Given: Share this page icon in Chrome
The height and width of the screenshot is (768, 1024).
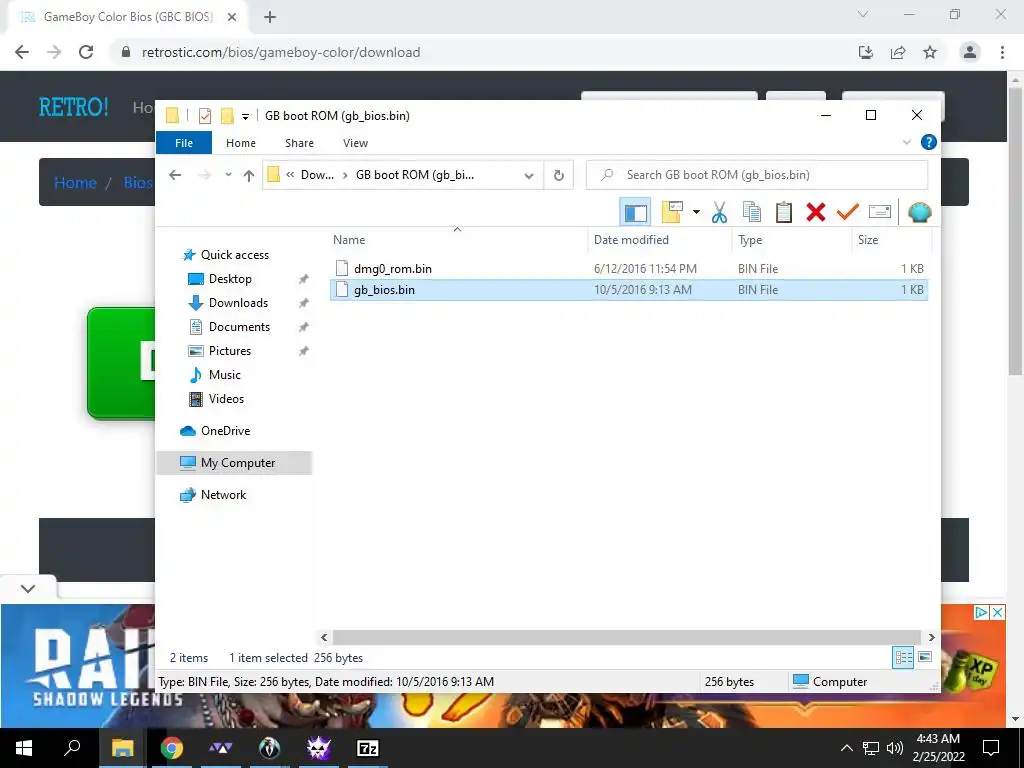Looking at the screenshot, I should click(898, 52).
